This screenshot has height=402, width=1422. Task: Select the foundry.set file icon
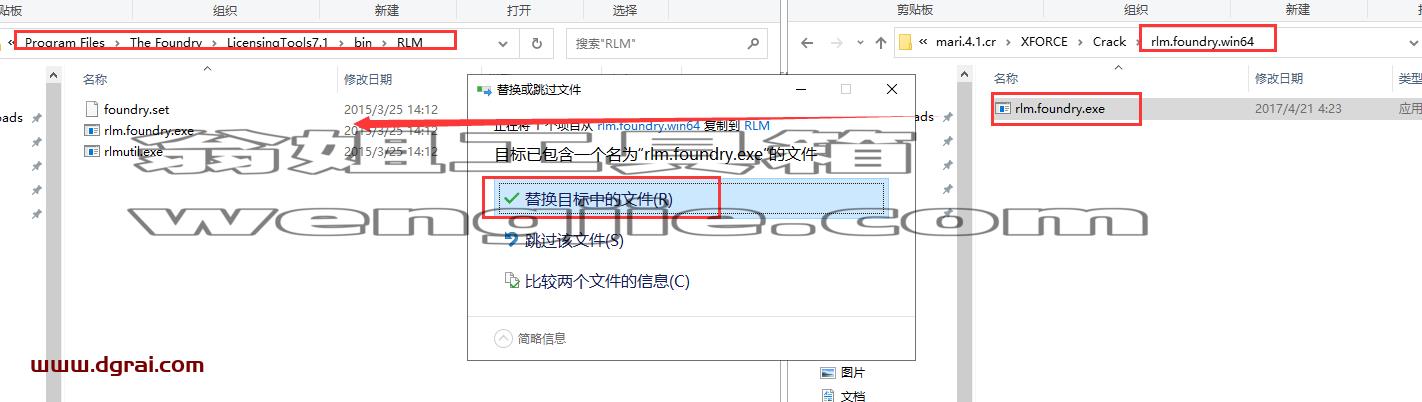[x=92, y=109]
